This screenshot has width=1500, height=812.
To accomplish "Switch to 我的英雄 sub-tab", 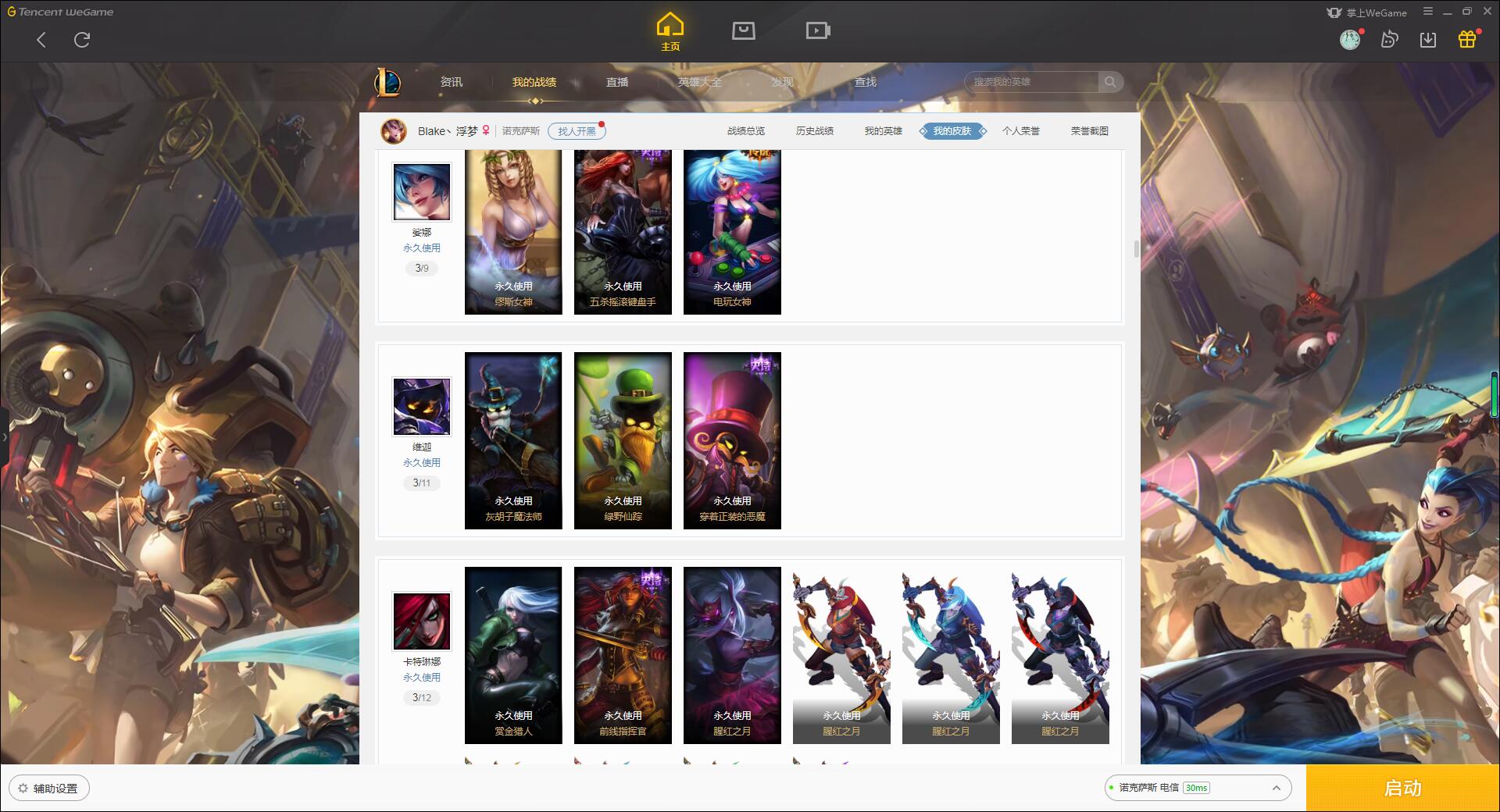I will tap(884, 131).
